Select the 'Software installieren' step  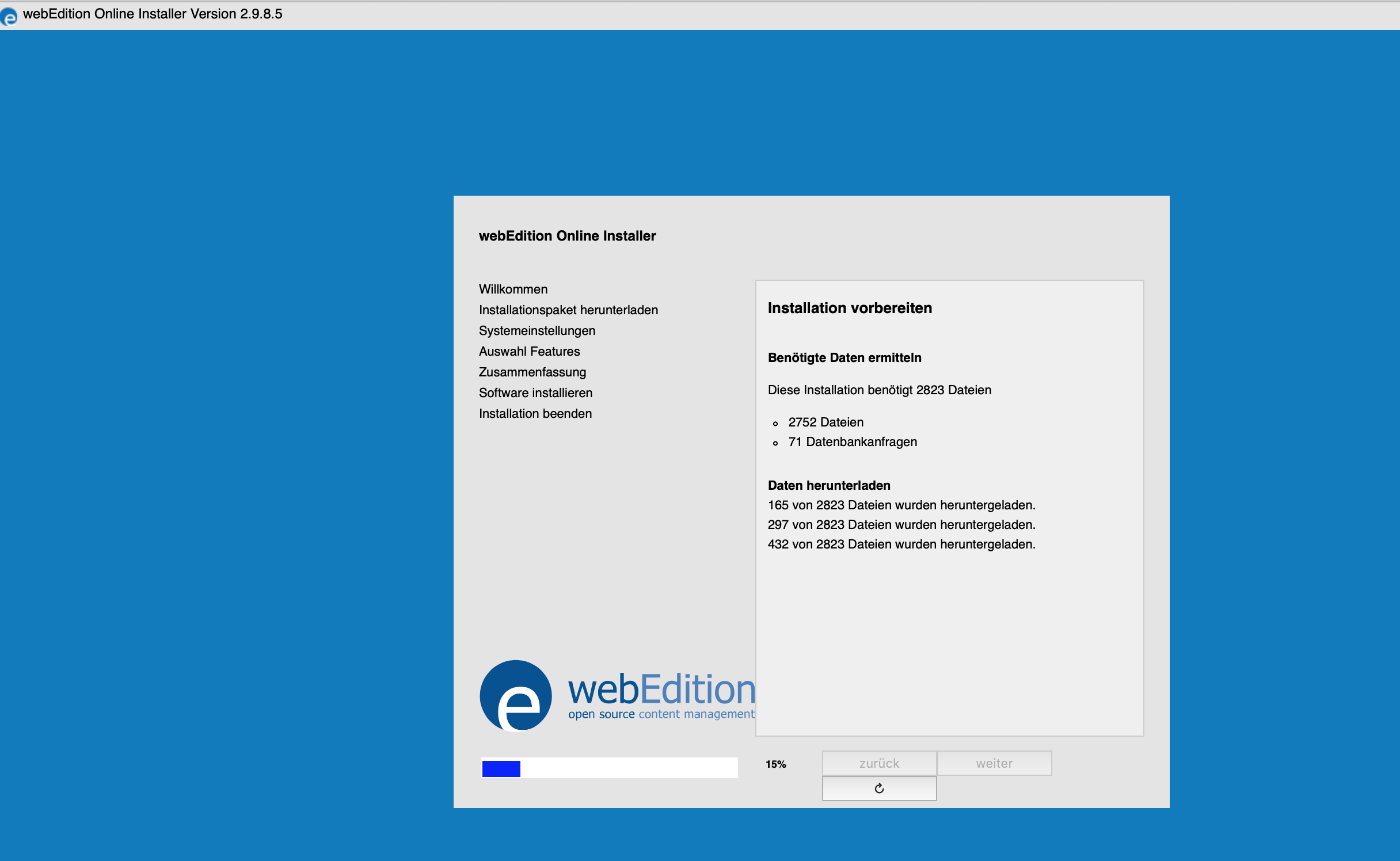tap(535, 393)
